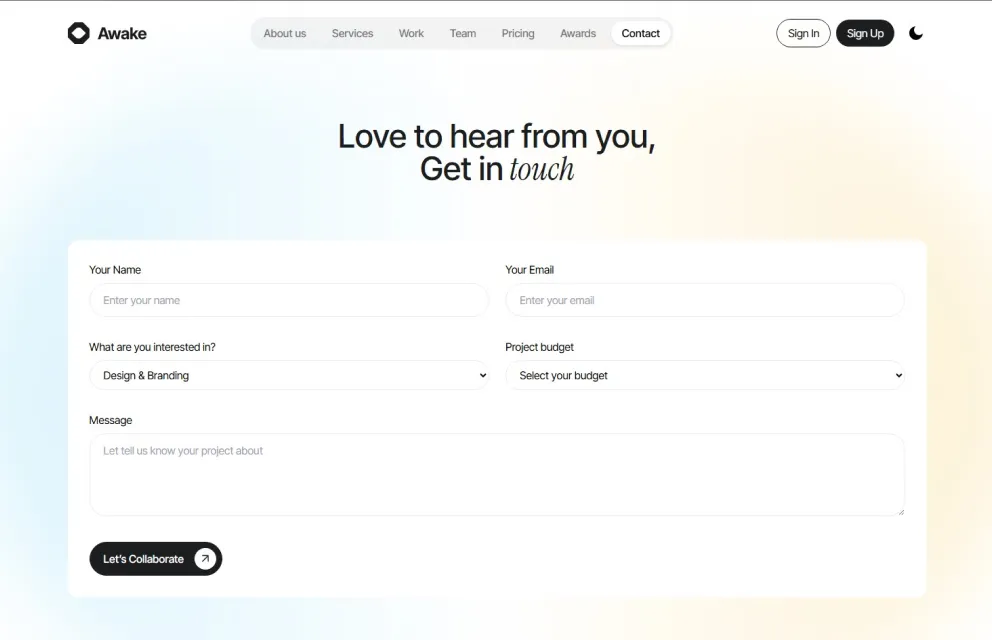The image size is (992, 640).
Task: Click the Sign In button
Action: pyautogui.click(x=803, y=34)
